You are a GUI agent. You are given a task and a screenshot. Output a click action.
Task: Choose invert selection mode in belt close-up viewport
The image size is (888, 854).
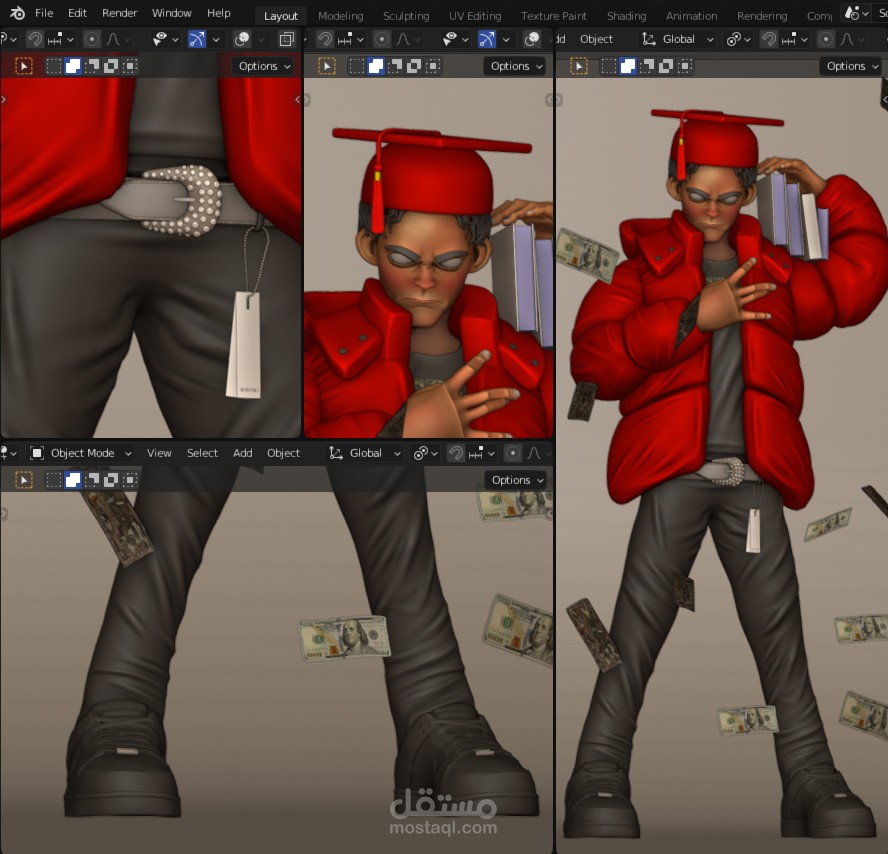[x=111, y=66]
